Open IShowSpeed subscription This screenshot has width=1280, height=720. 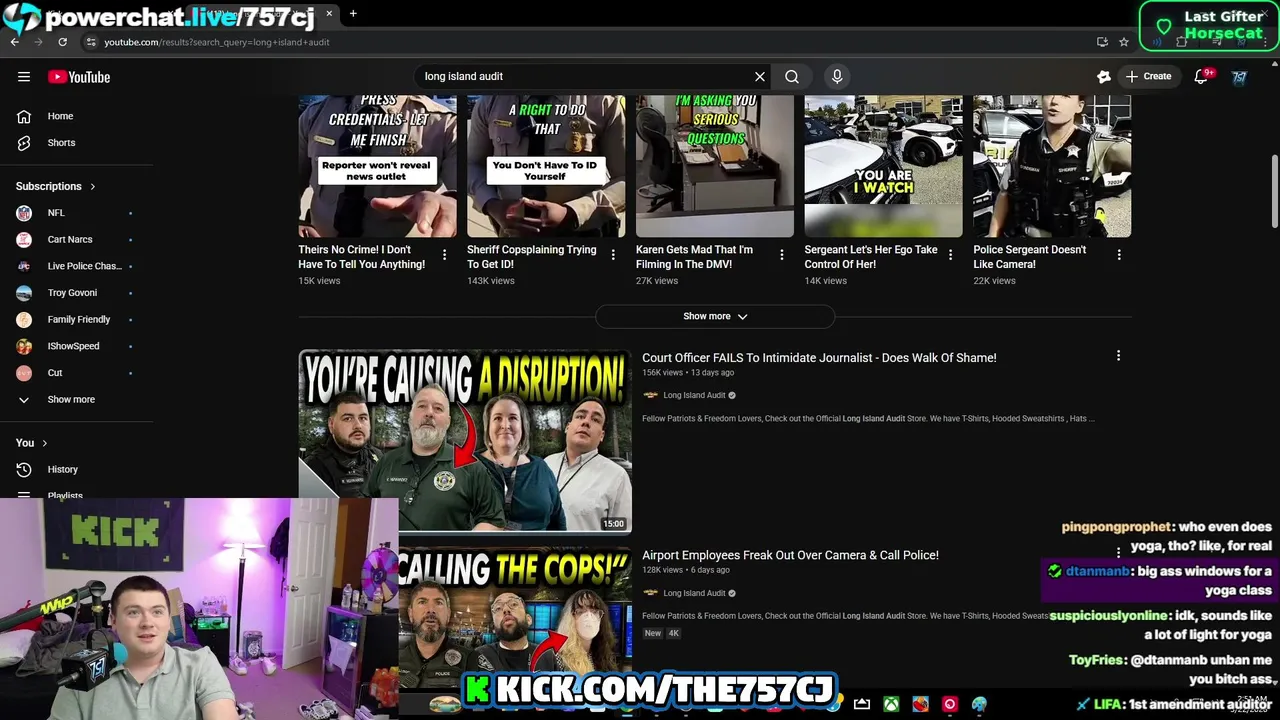73,346
